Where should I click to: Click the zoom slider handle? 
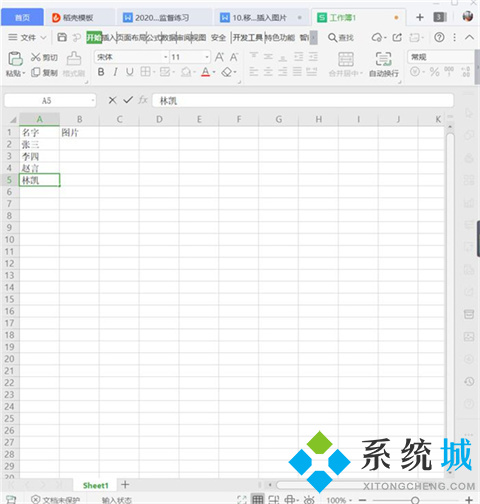coord(415,500)
